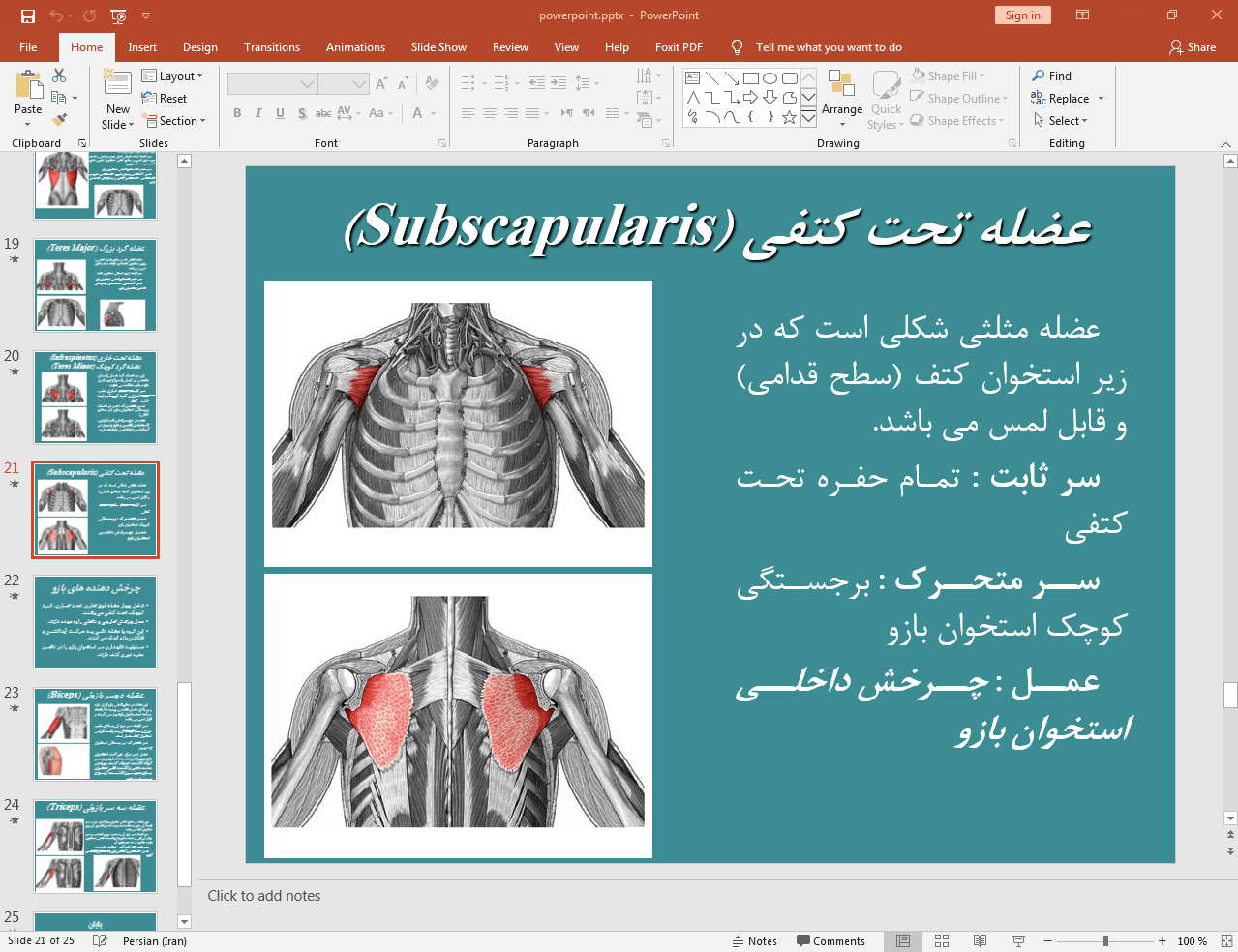Open the Font dialog launcher
This screenshot has width=1238, height=952.
point(442,143)
